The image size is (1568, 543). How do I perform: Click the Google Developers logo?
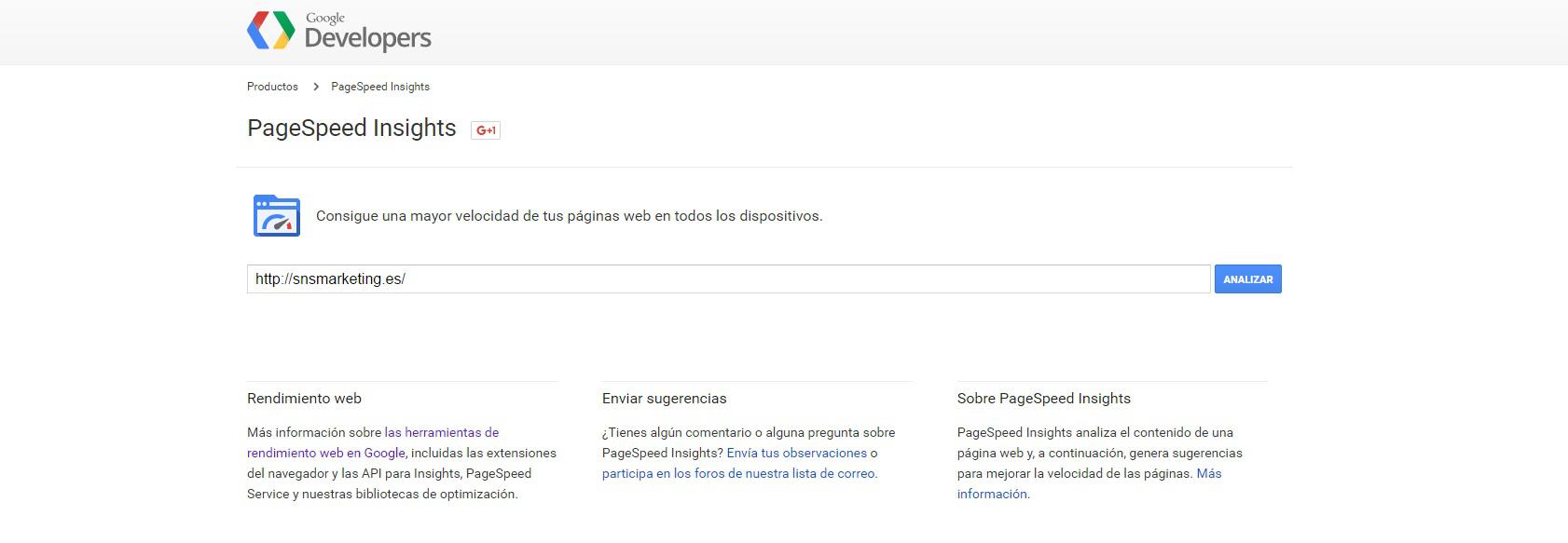click(338, 31)
